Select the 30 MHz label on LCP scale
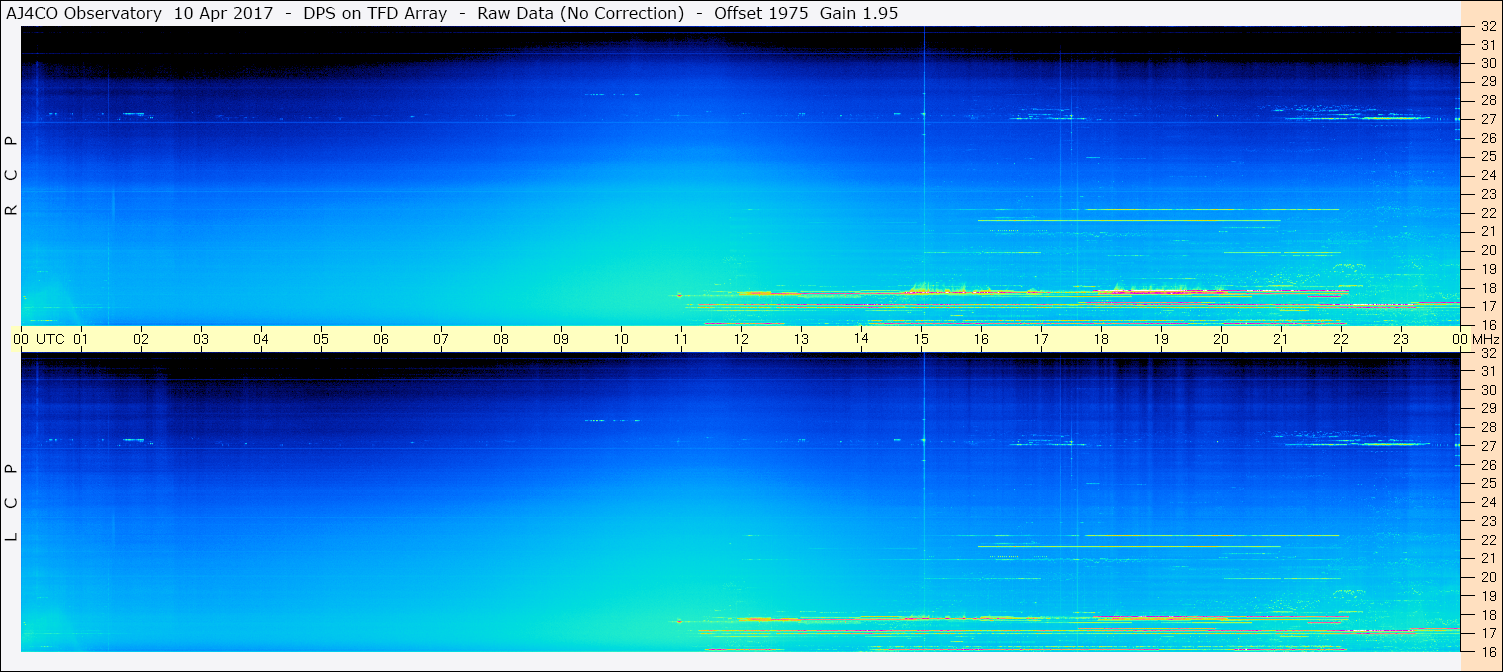 click(1487, 390)
